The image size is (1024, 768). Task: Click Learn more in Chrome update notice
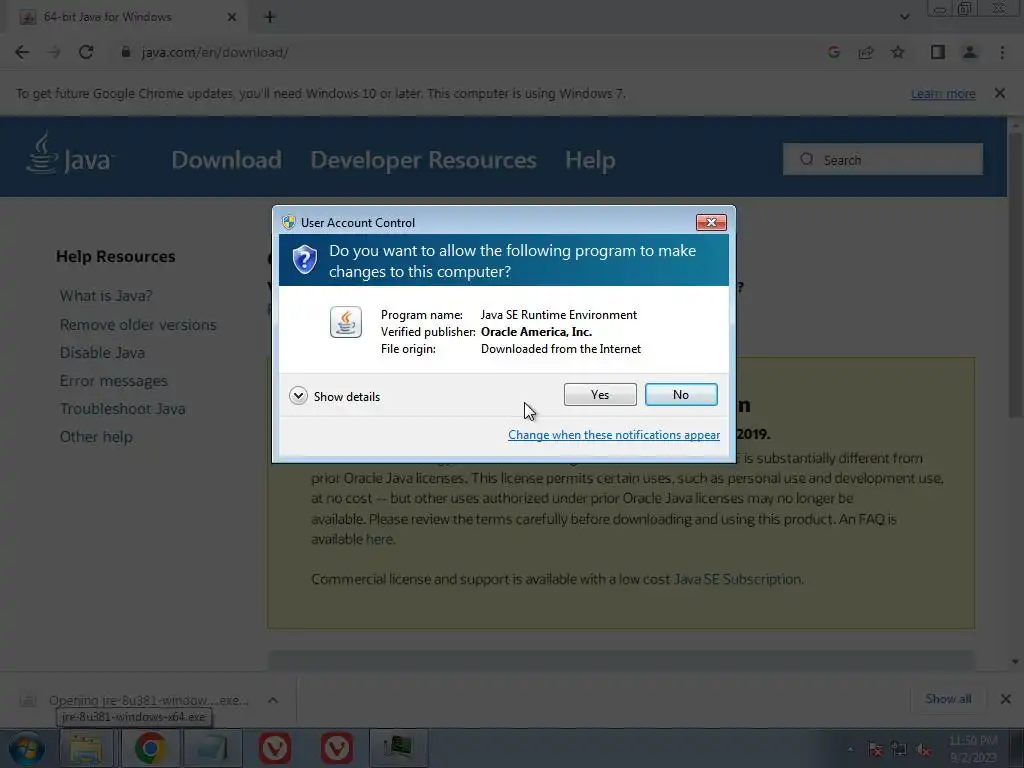pos(943,93)
